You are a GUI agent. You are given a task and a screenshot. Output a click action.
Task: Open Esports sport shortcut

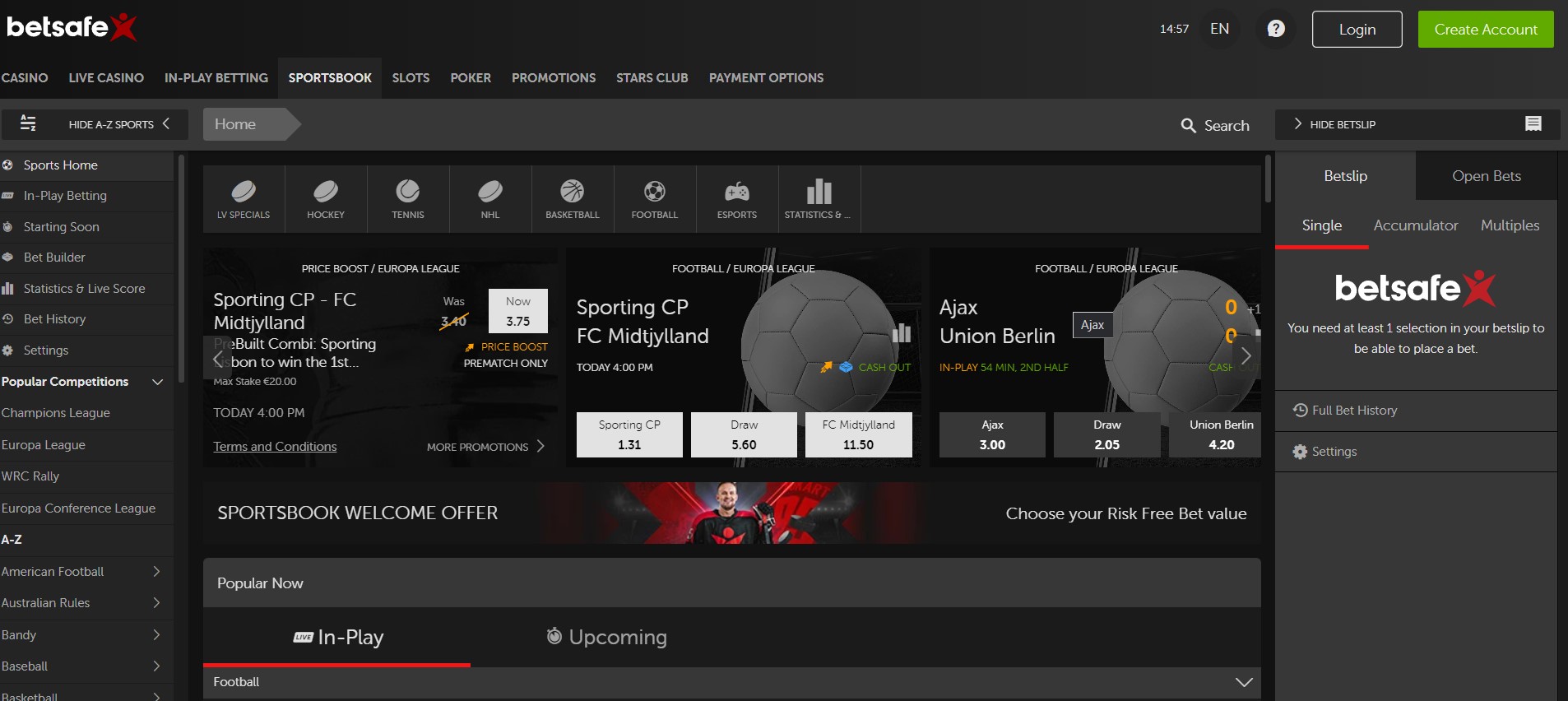coord(737,199)
